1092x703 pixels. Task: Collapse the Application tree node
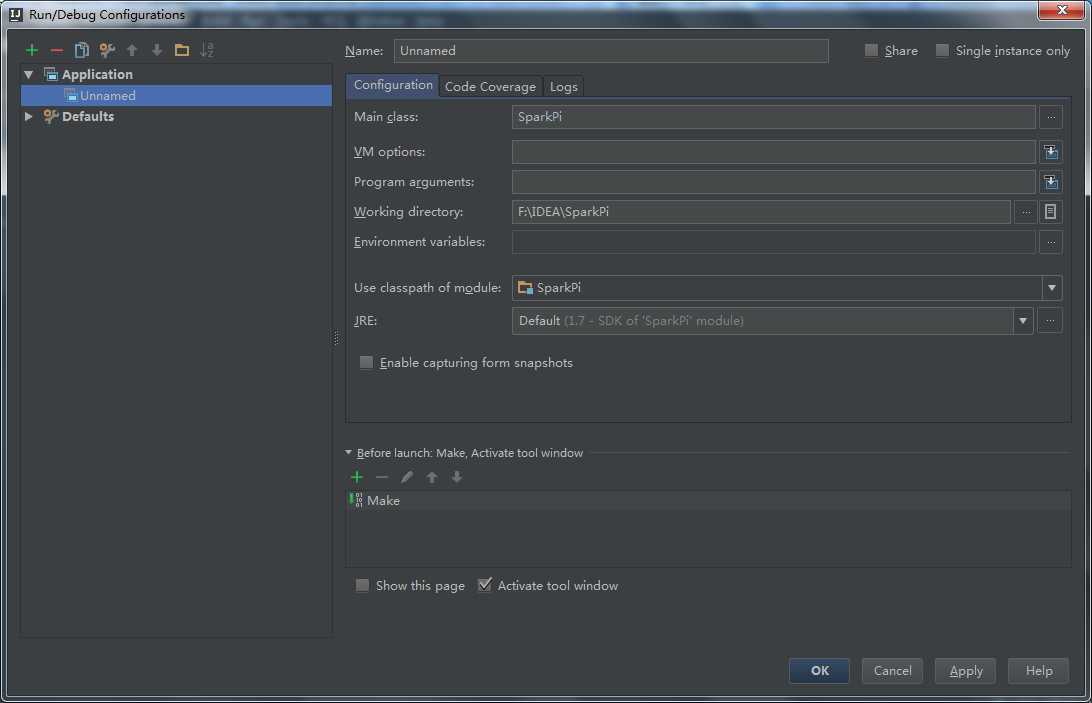(x=29, y=74)
